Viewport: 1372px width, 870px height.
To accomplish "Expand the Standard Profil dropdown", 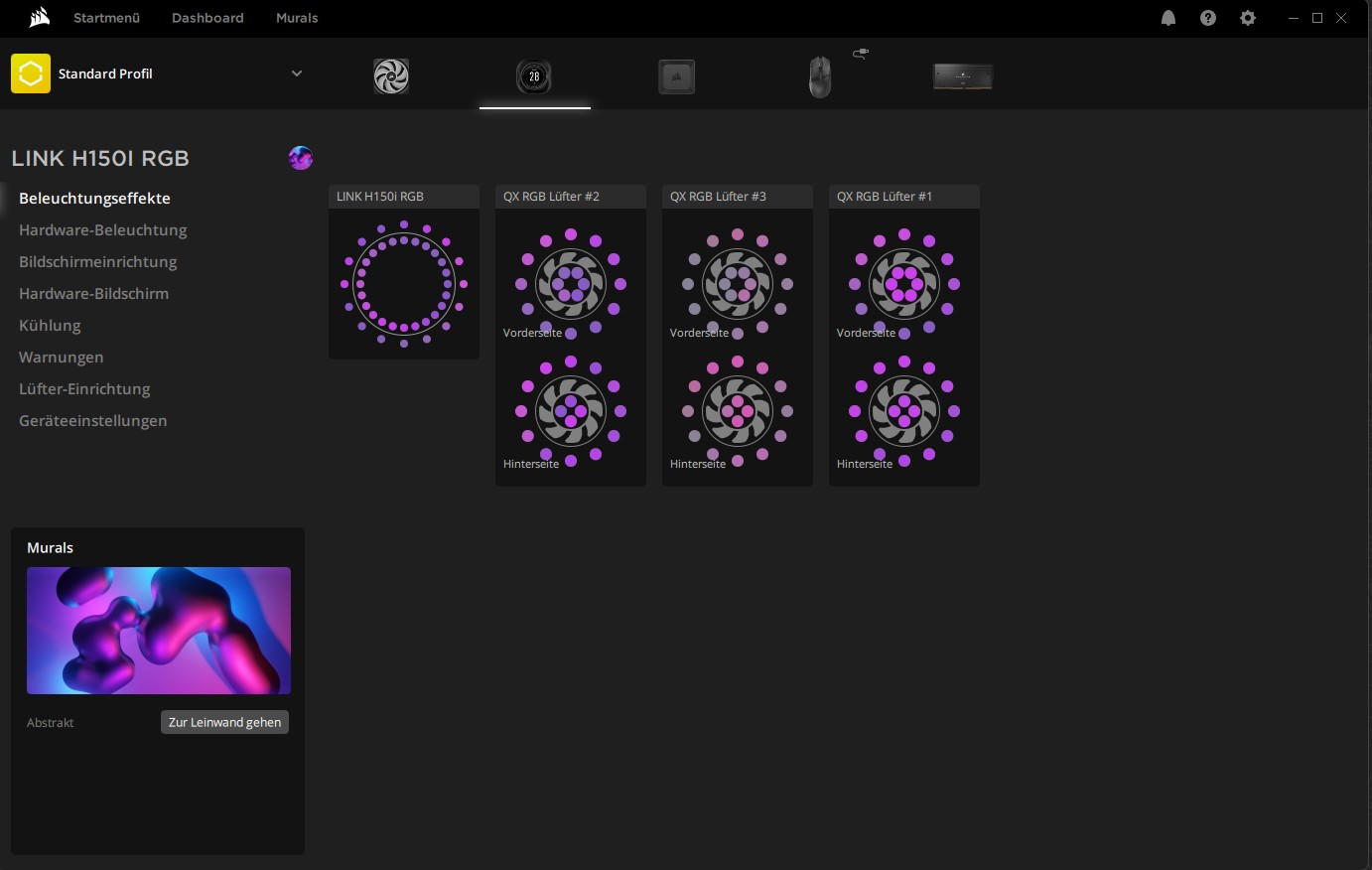I will point(296,73).
